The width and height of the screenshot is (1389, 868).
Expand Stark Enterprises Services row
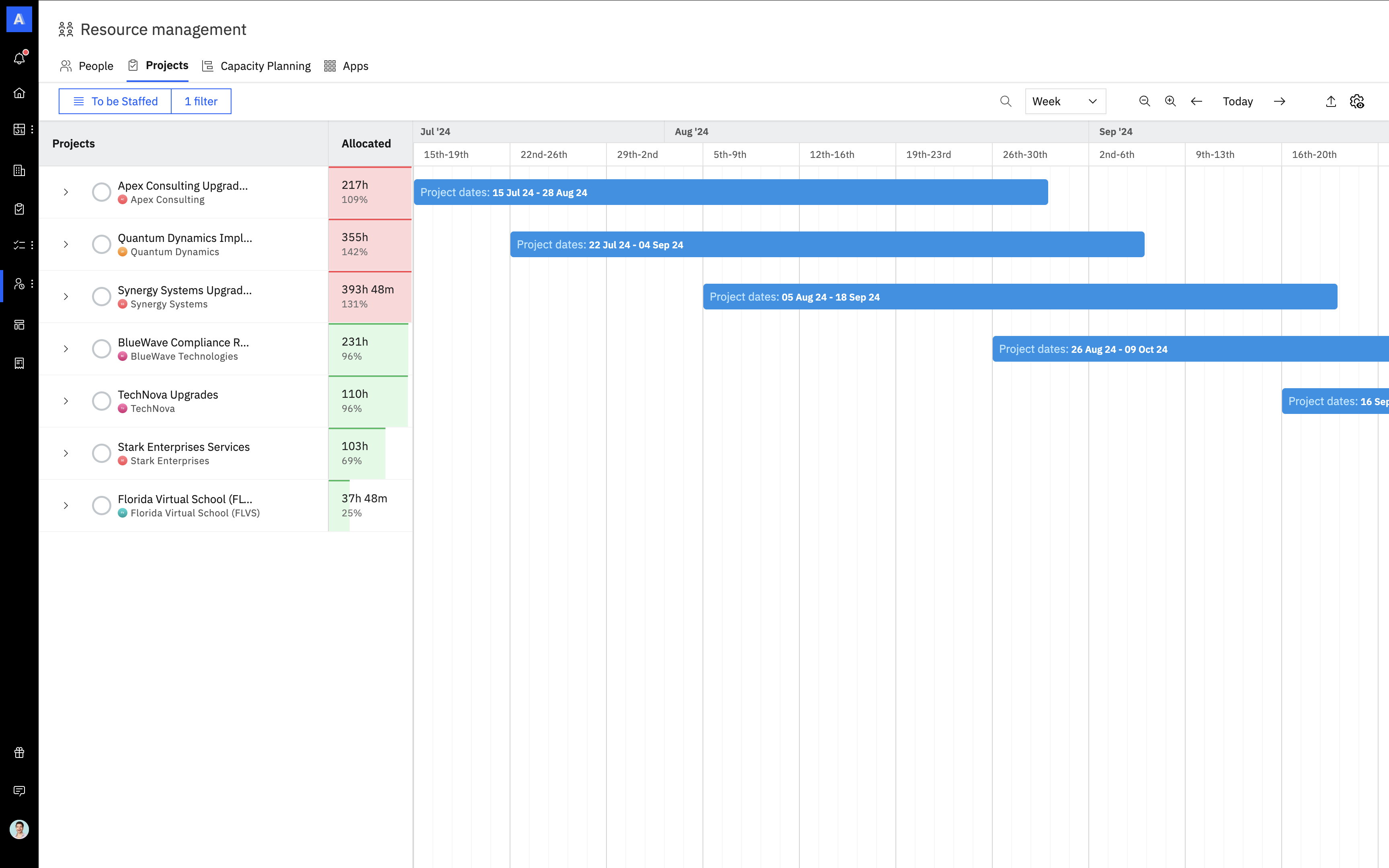click(66, 453)
